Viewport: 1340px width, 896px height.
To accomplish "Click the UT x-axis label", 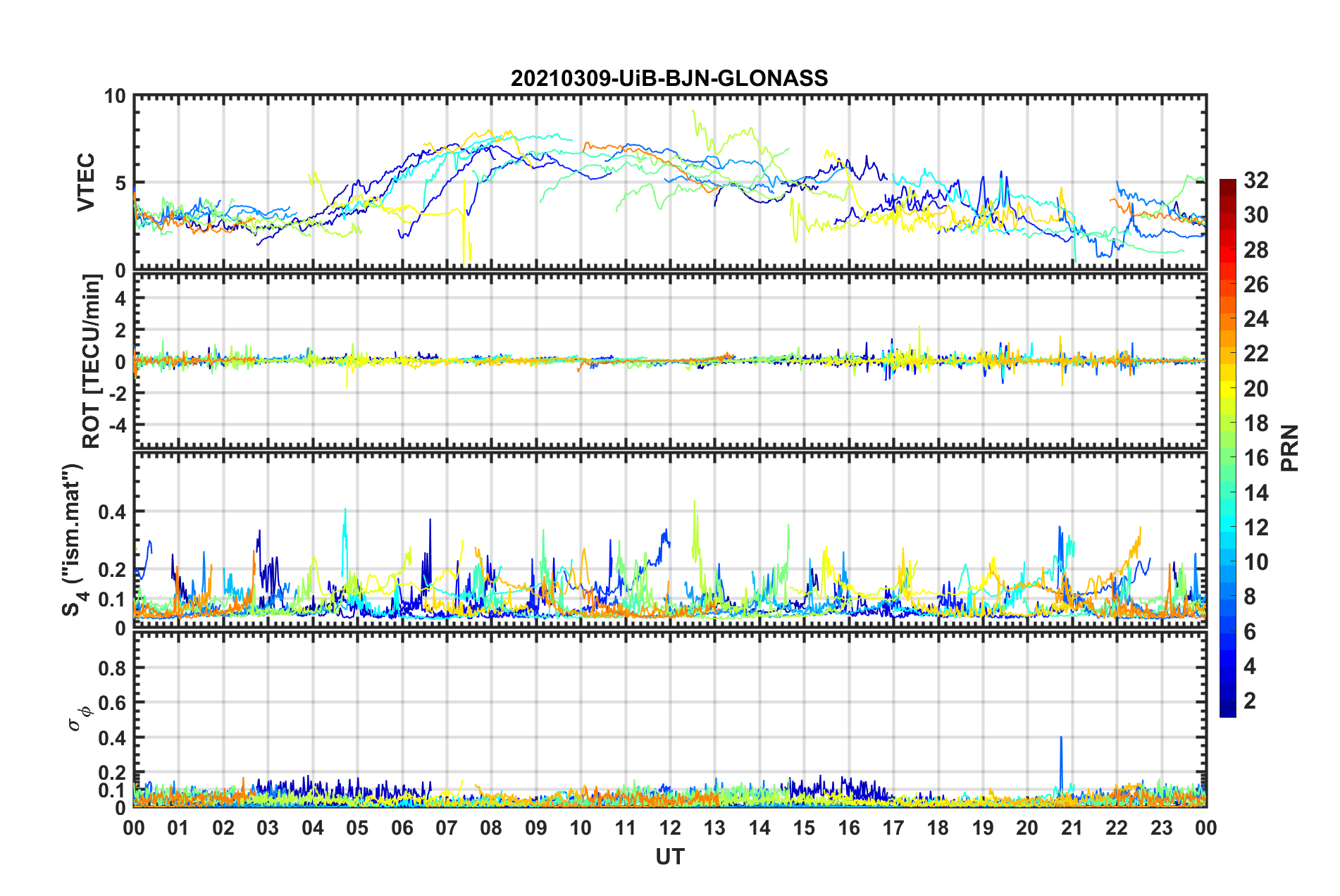I will tap(669, 857).
